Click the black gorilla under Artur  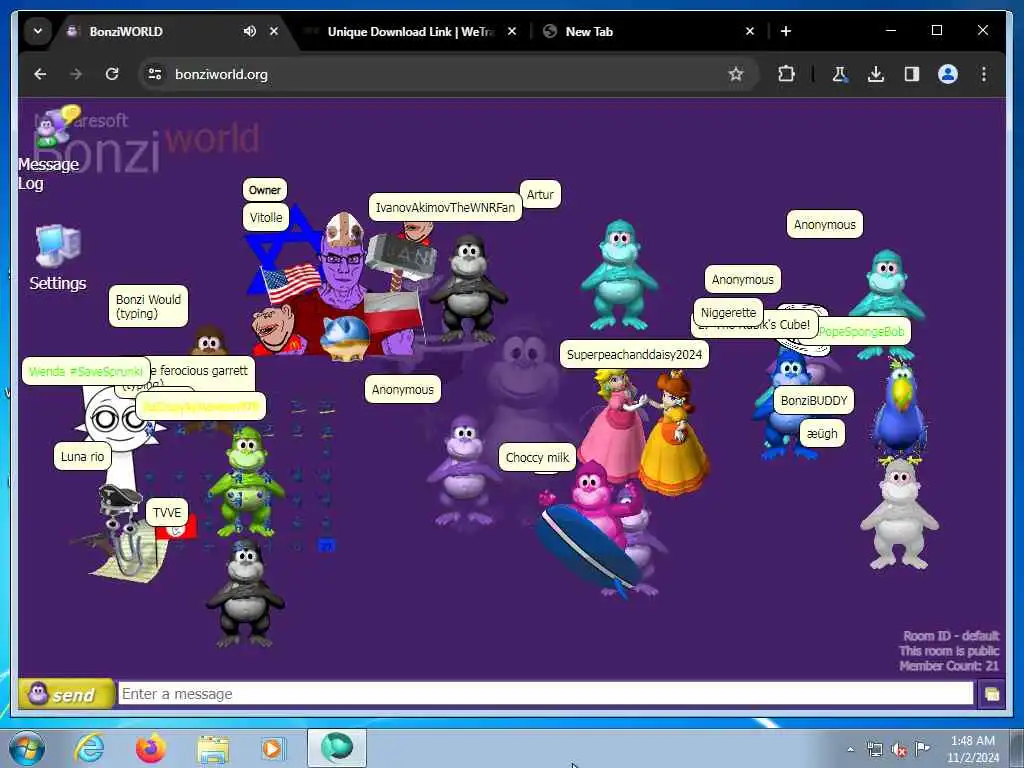pyautogui.click(x=468, y=289)
